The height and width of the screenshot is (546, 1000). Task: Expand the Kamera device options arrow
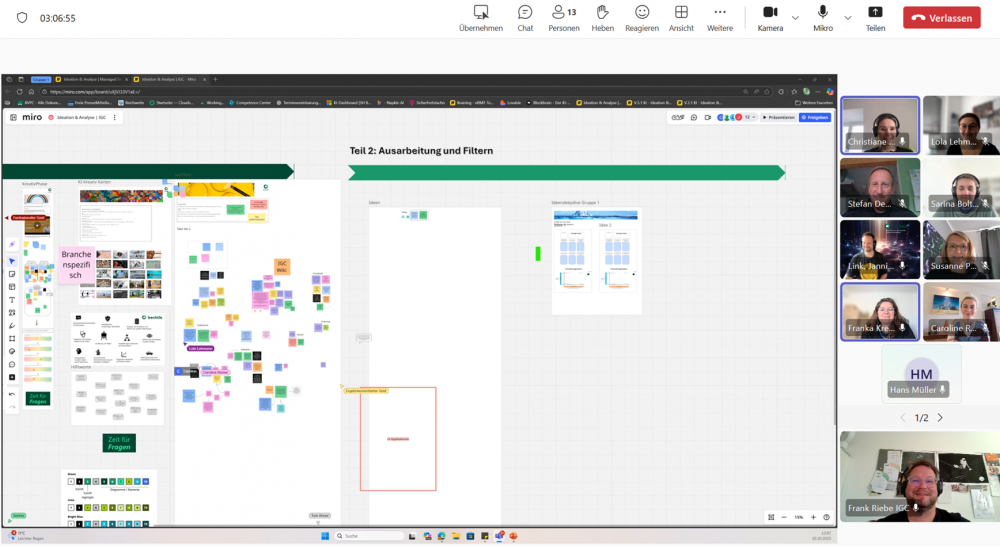[x=796, y=18]
